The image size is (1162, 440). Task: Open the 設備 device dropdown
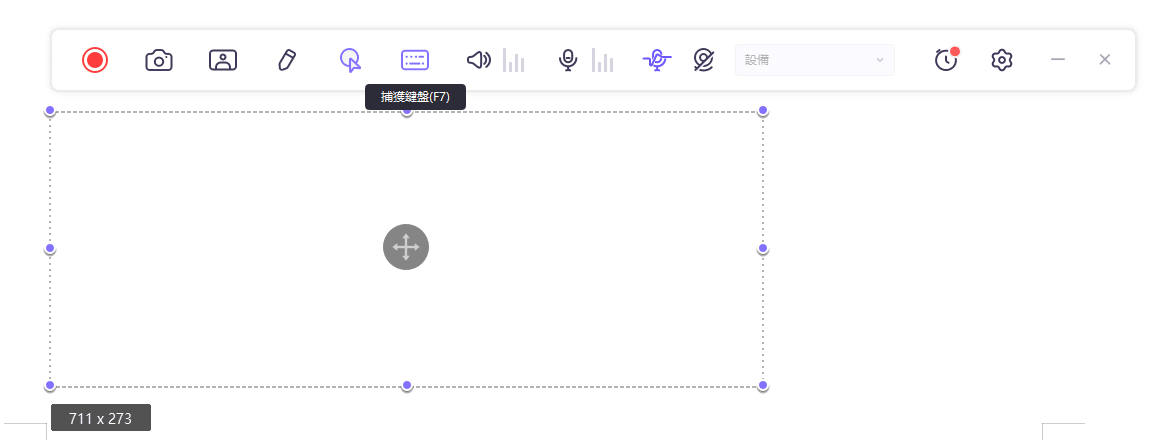pos(814,60)
